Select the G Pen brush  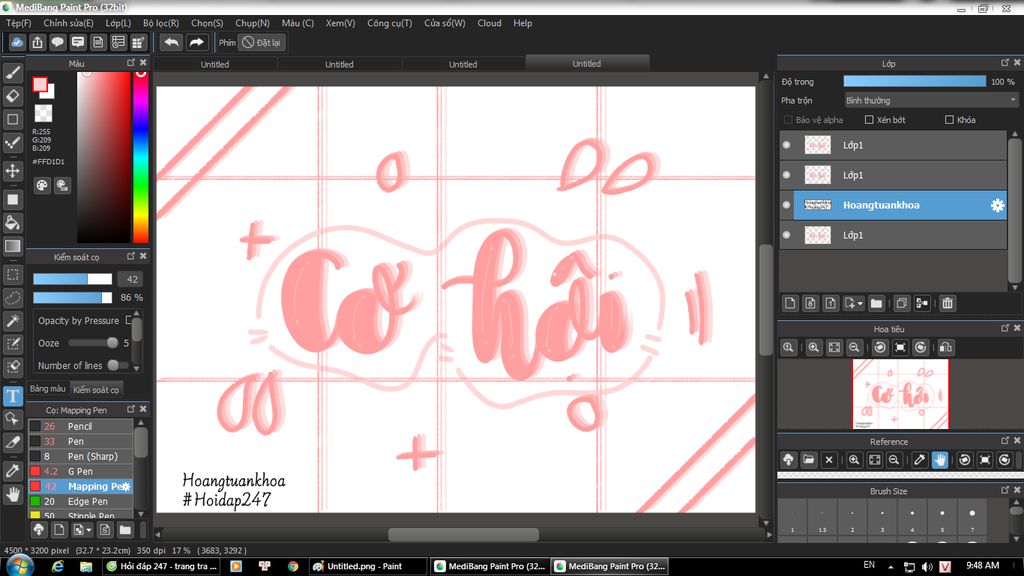pos(80,471)
